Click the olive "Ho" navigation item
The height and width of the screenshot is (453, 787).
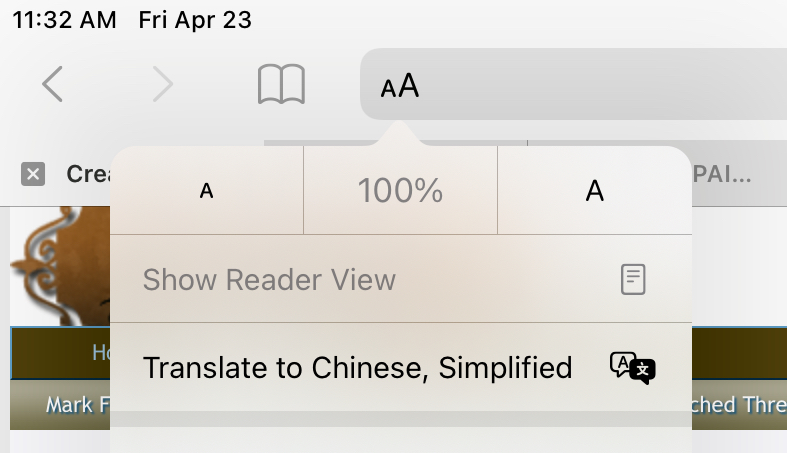(100, 352)
